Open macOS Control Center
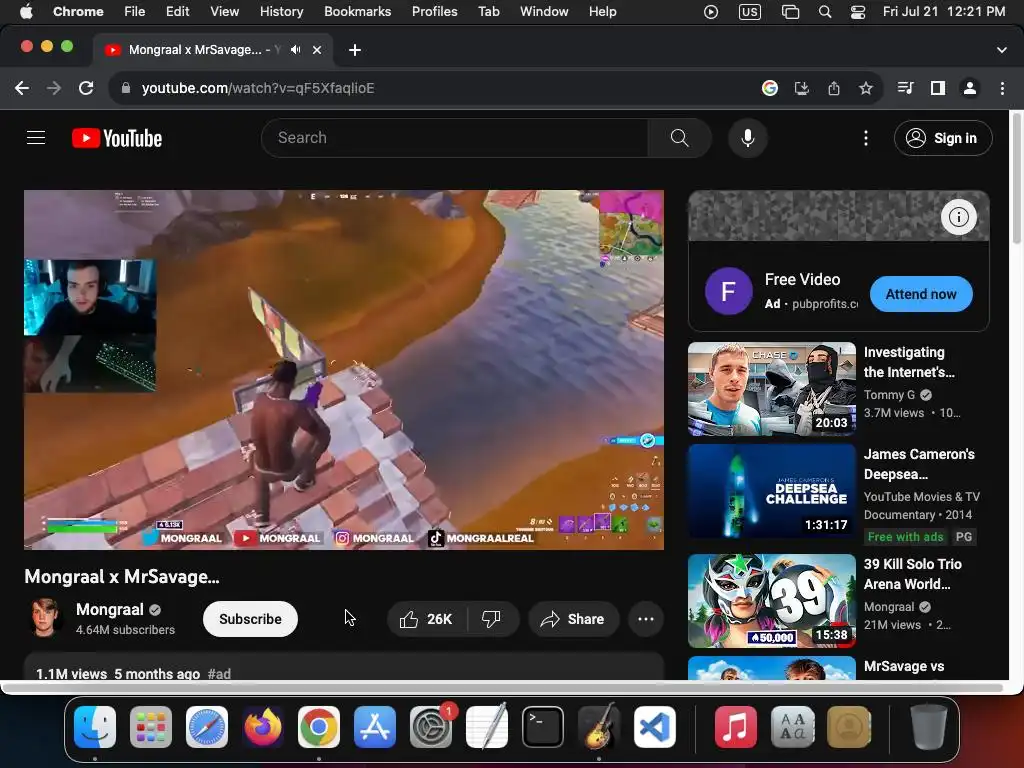 858,11
